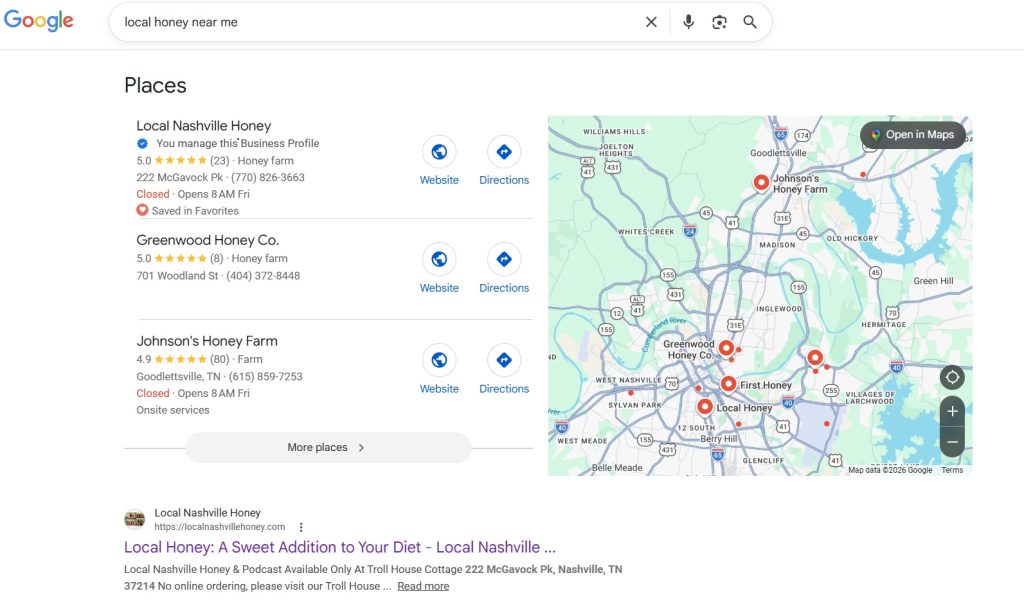Screen dimensions: 1024x609
Task: Open Google Lens image search
Action: point(719,22)
